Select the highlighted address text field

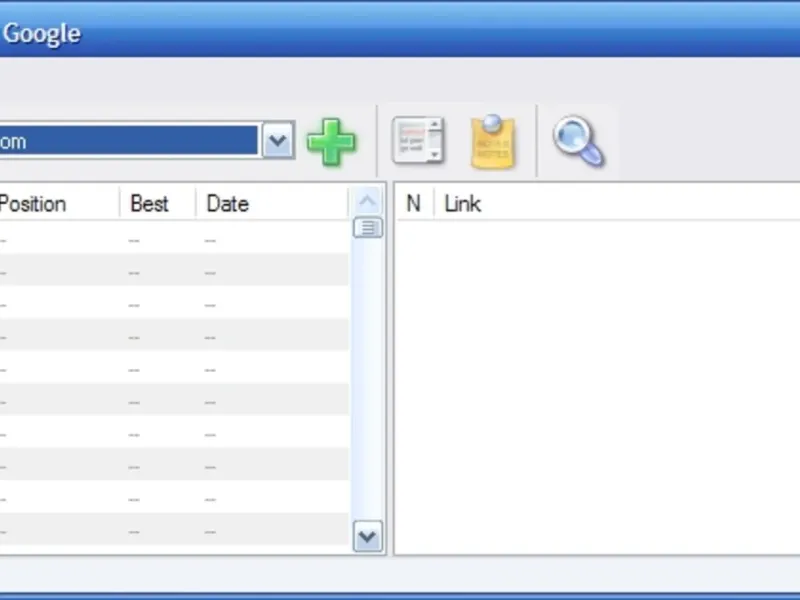point(129,140)
